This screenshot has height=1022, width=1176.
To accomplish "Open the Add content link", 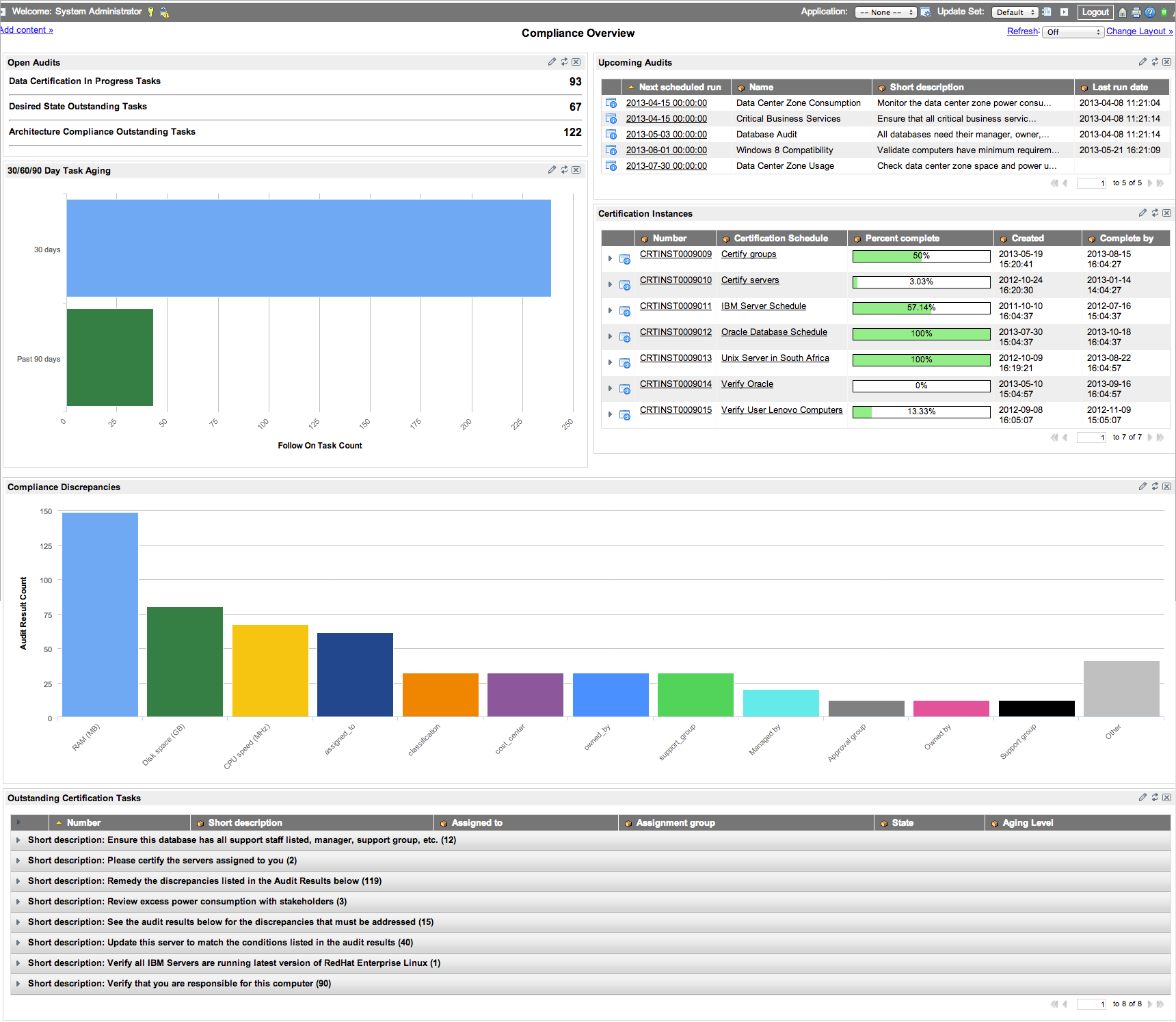I will coord(27,30).
